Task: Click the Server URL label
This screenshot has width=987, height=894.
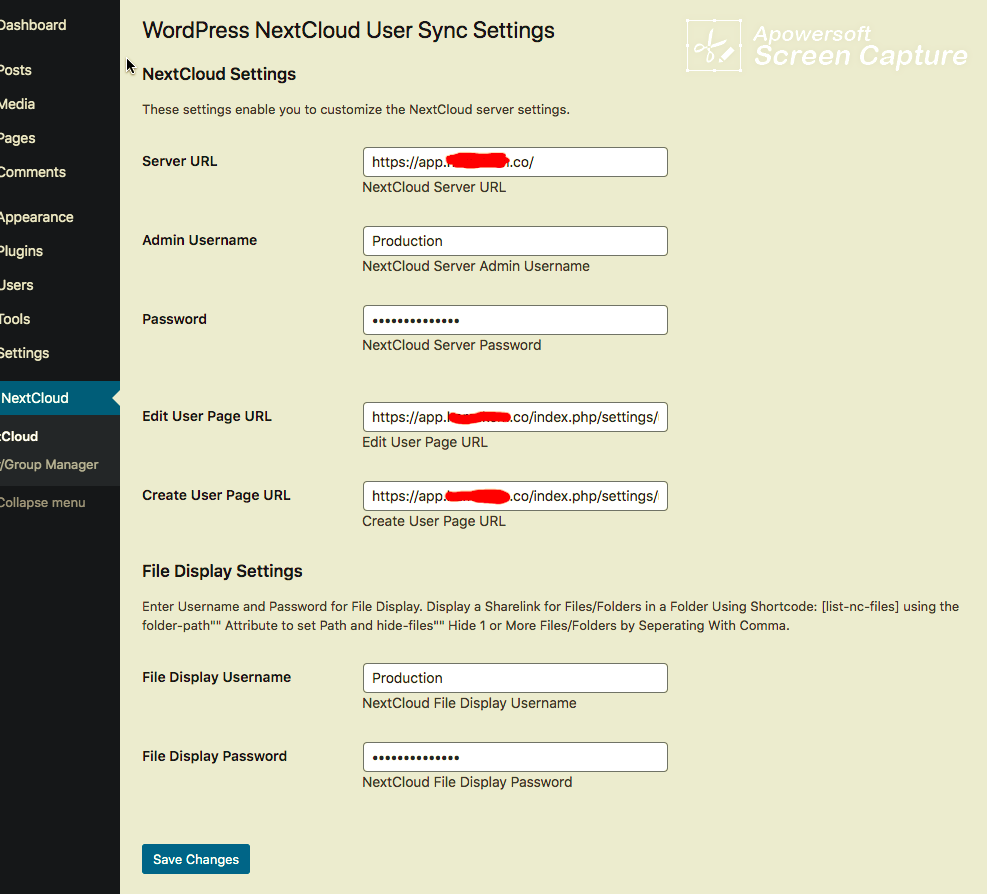Action: point(179,161)
